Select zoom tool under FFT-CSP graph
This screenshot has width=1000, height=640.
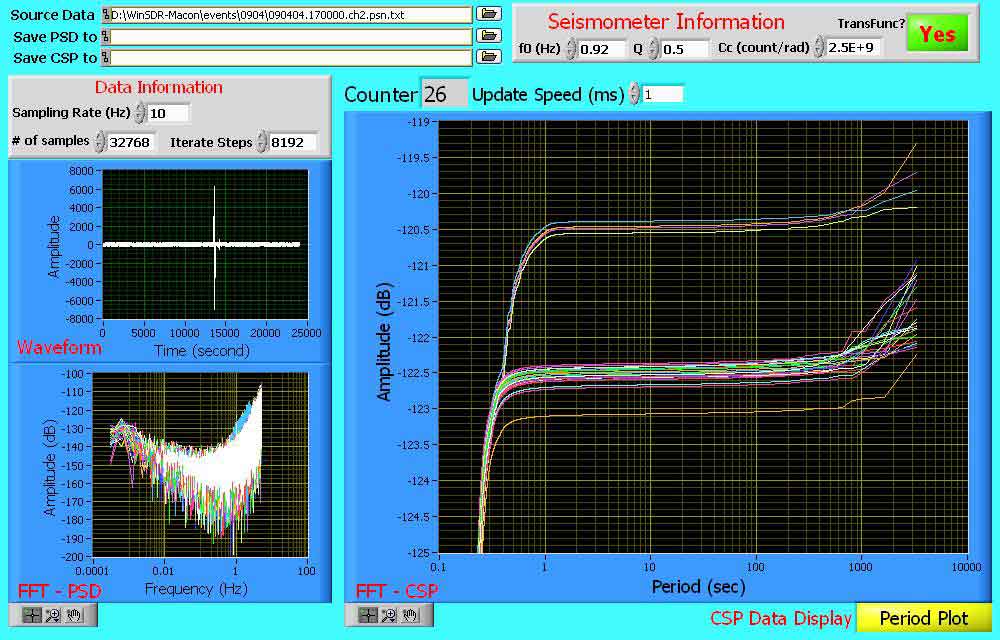(388, 615)
